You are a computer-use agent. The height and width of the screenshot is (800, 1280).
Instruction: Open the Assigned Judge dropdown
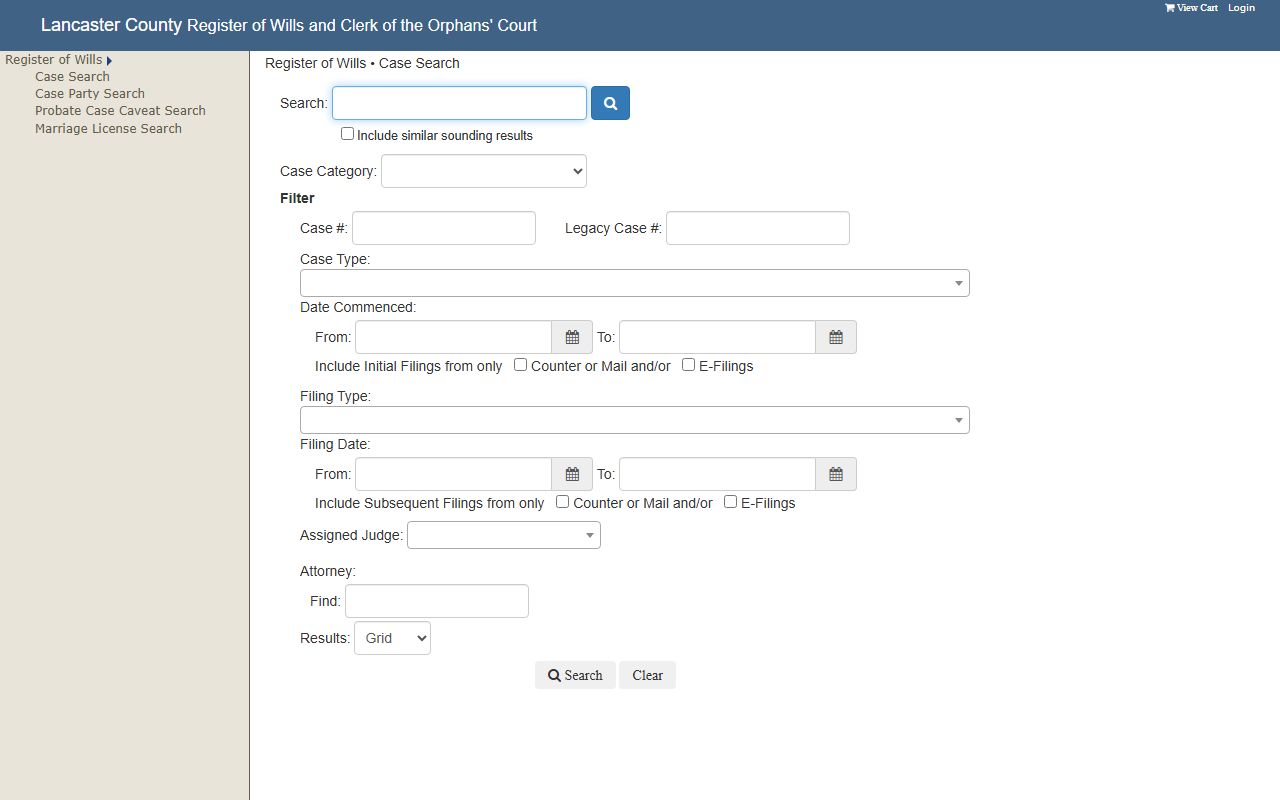(504, 535)
